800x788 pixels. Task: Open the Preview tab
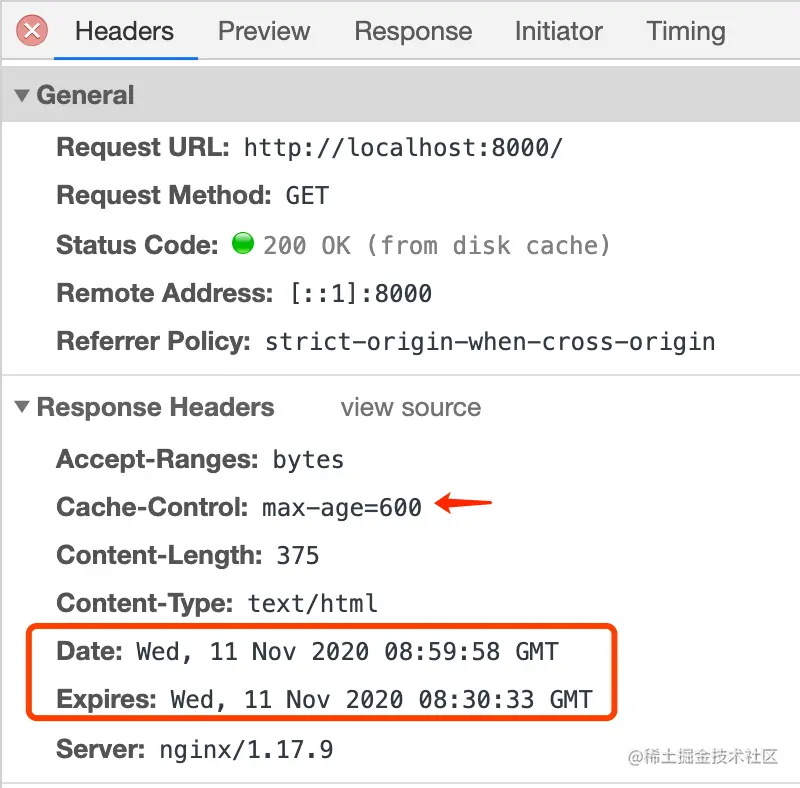click(x=264, y=31)
